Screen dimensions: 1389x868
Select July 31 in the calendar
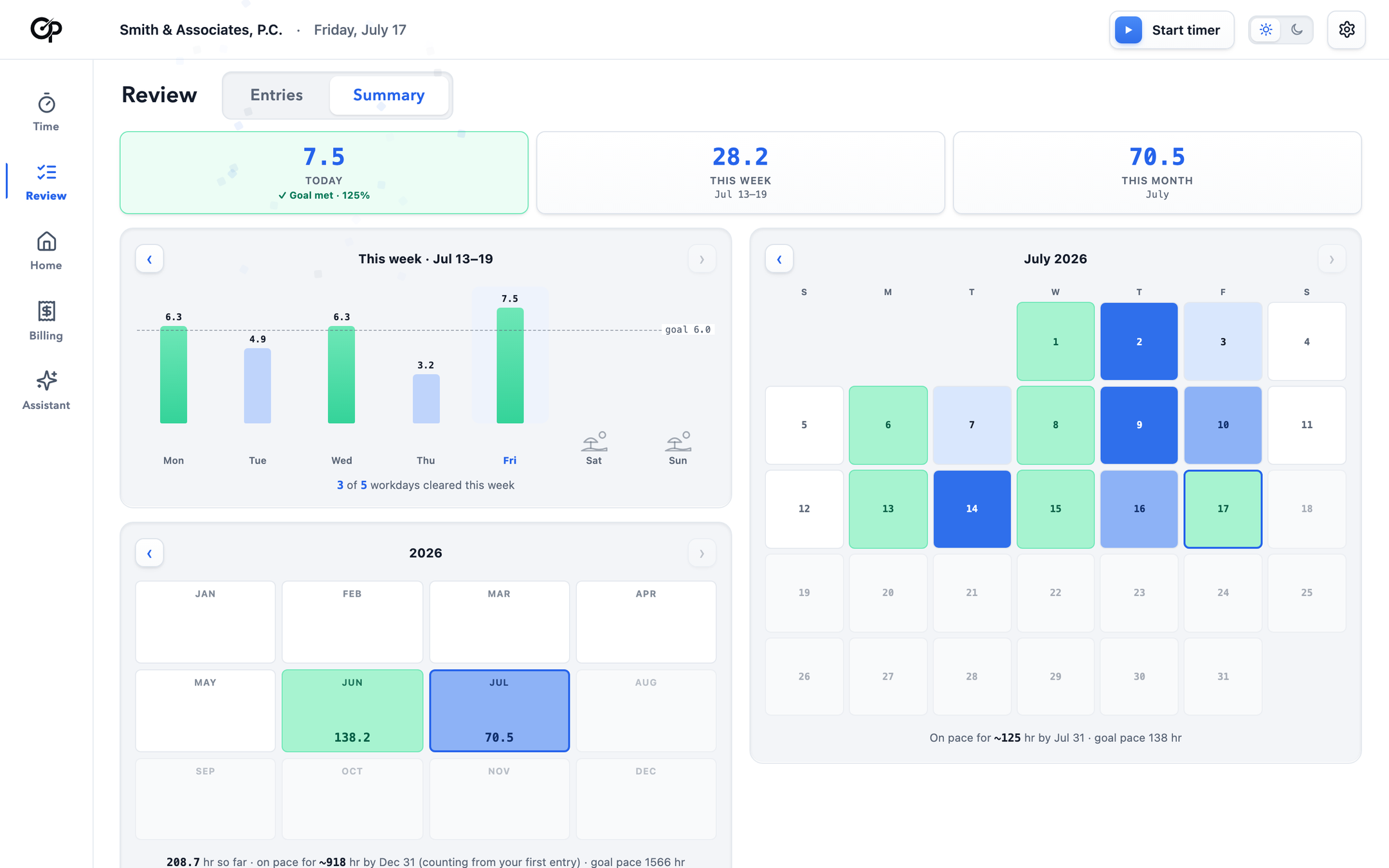coord(1223,676)
